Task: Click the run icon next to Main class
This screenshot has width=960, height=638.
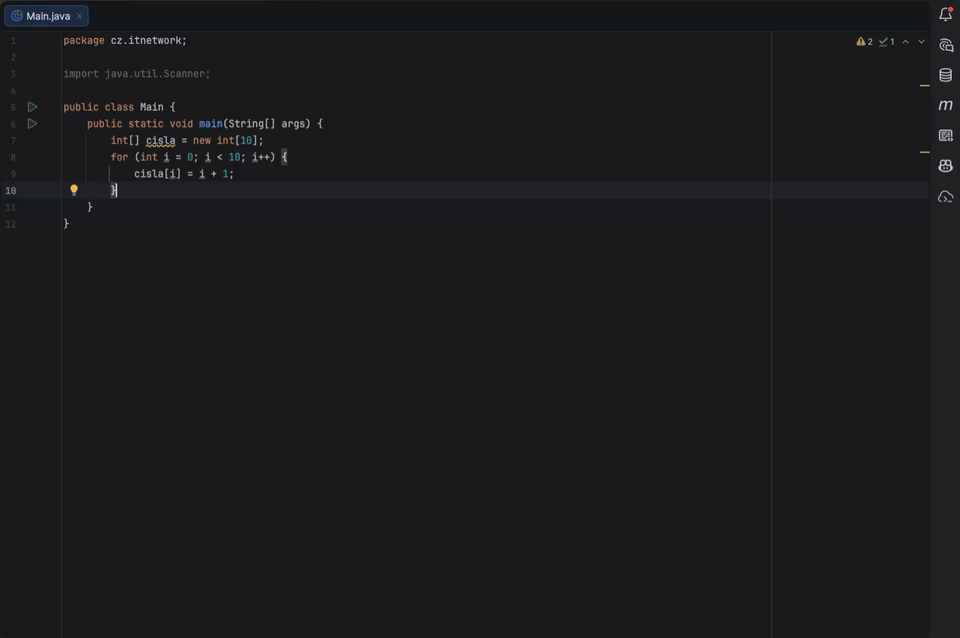Action: (x=31, y=106)
